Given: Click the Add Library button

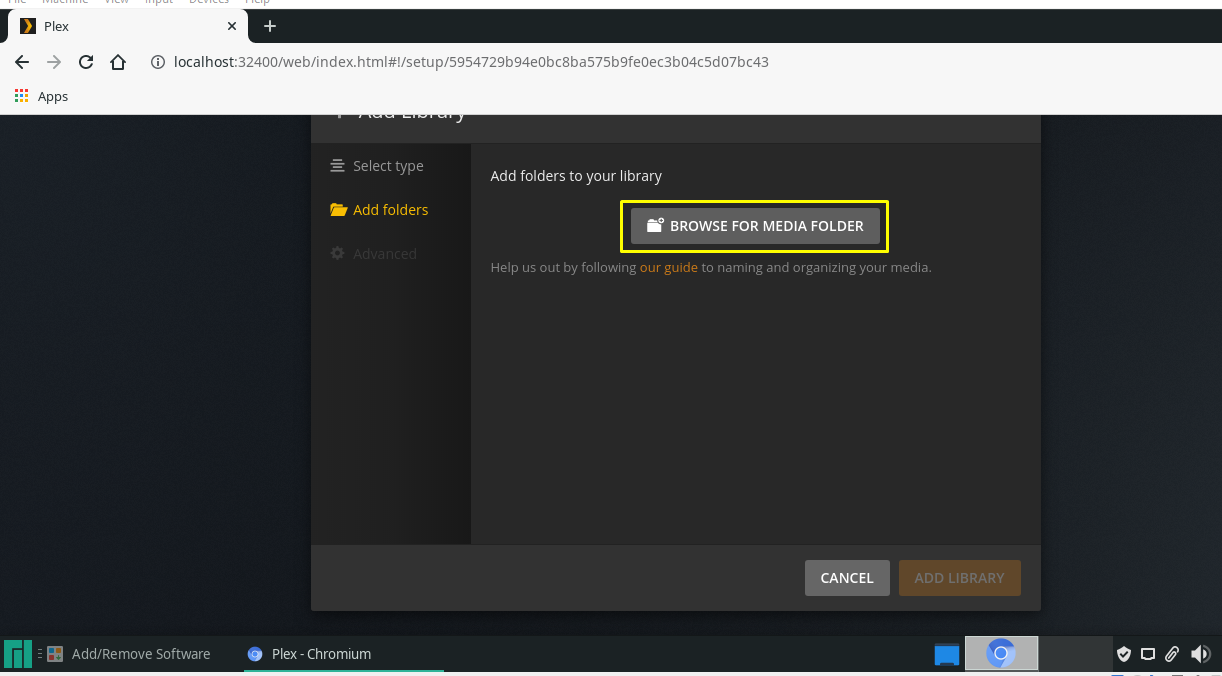Looking at the screenshot, I should [959, 578].
